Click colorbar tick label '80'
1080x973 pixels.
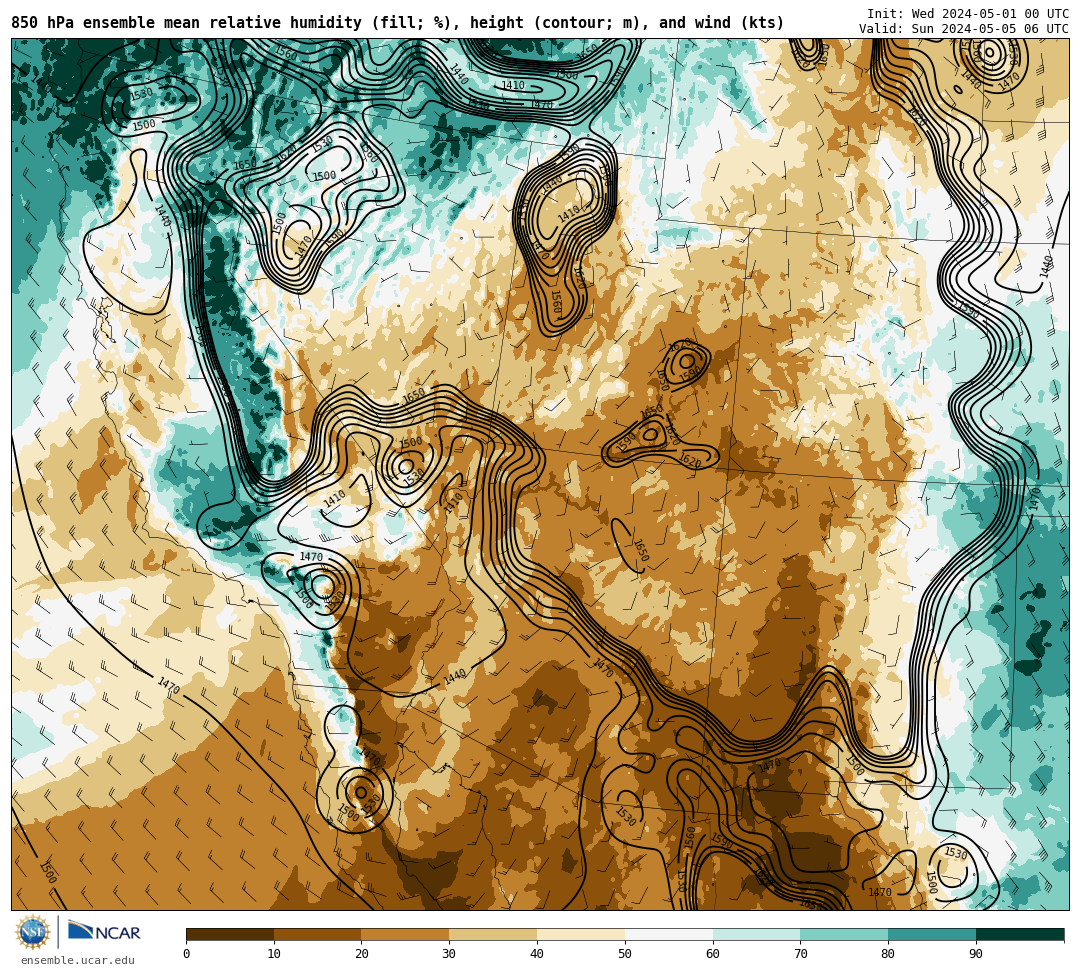889,954
